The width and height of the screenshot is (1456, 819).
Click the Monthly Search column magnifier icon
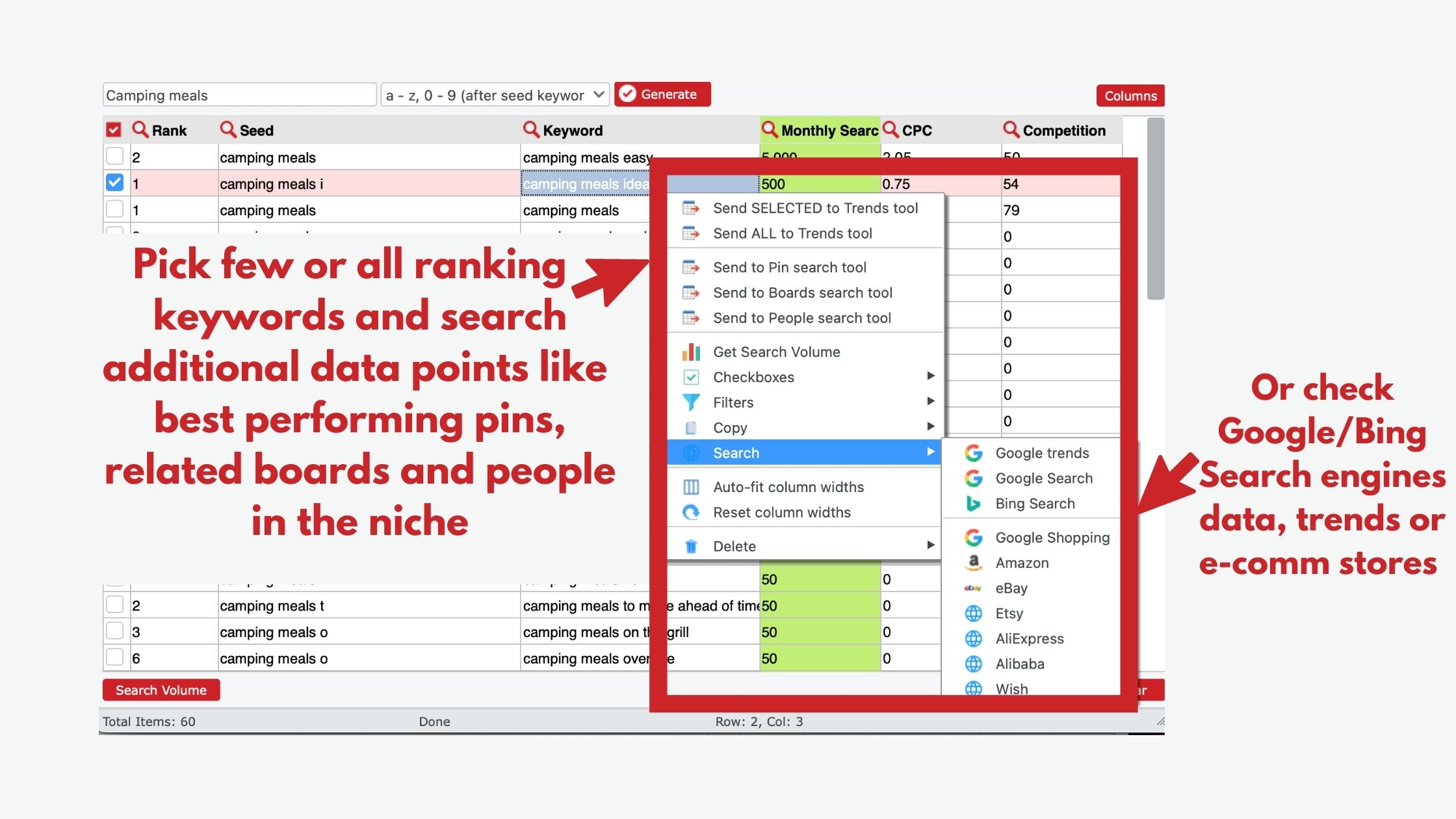tap(770, 129)
